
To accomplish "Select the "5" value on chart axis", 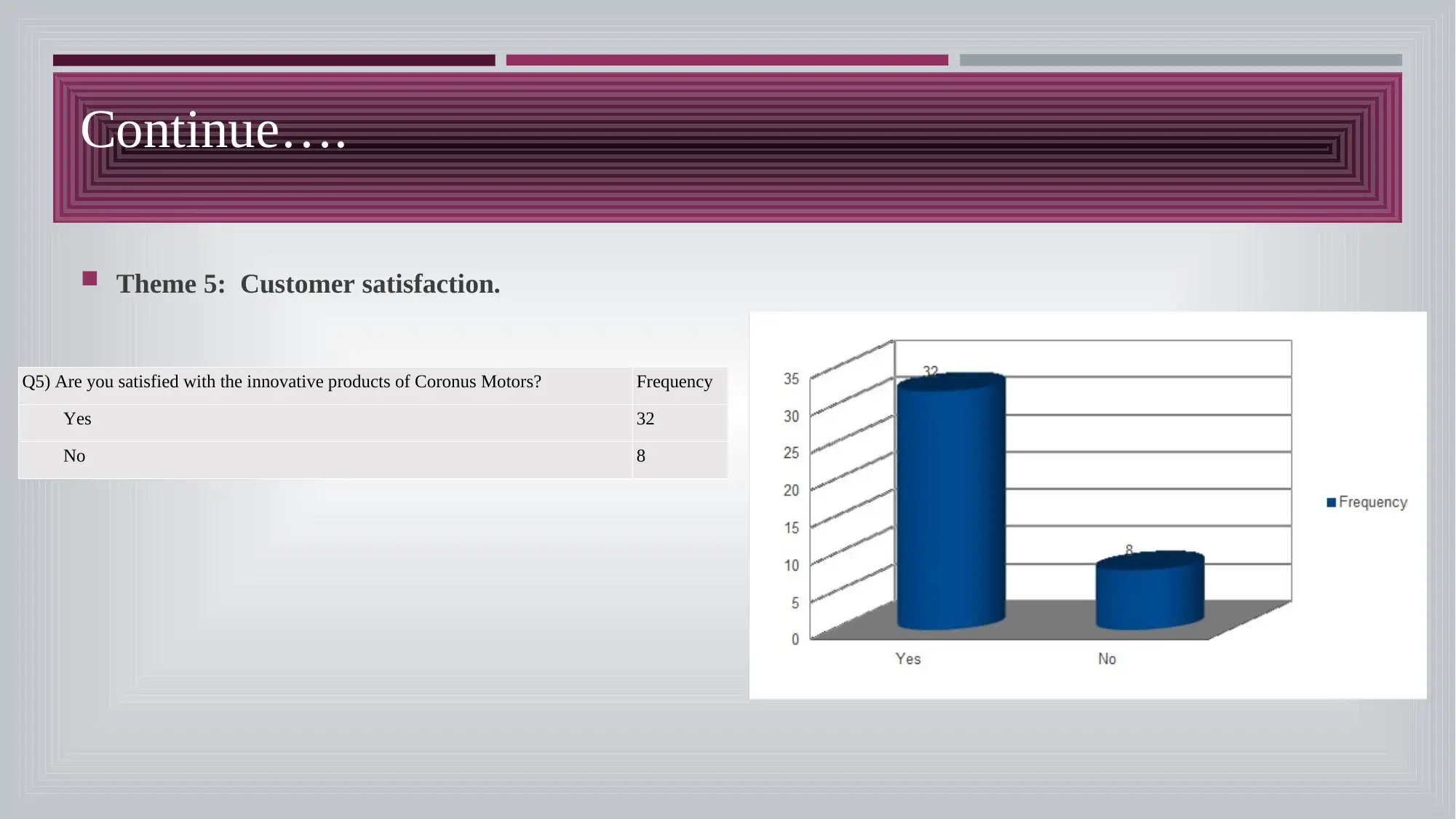I will 795,603.
